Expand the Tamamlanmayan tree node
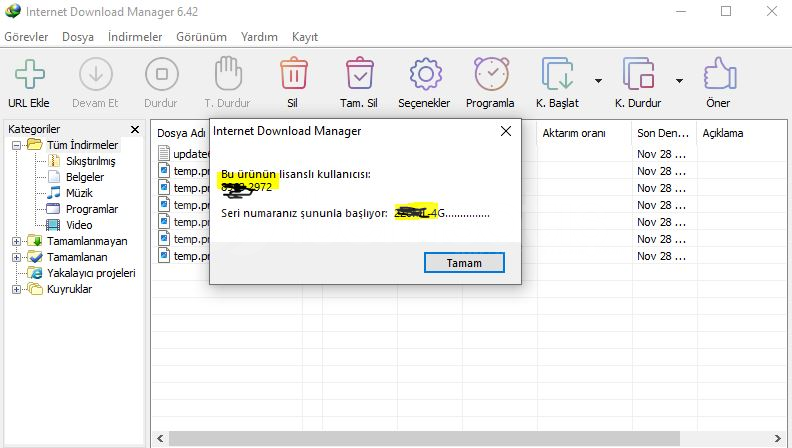The width and height of the screenshot is (792, 448). 16,241
